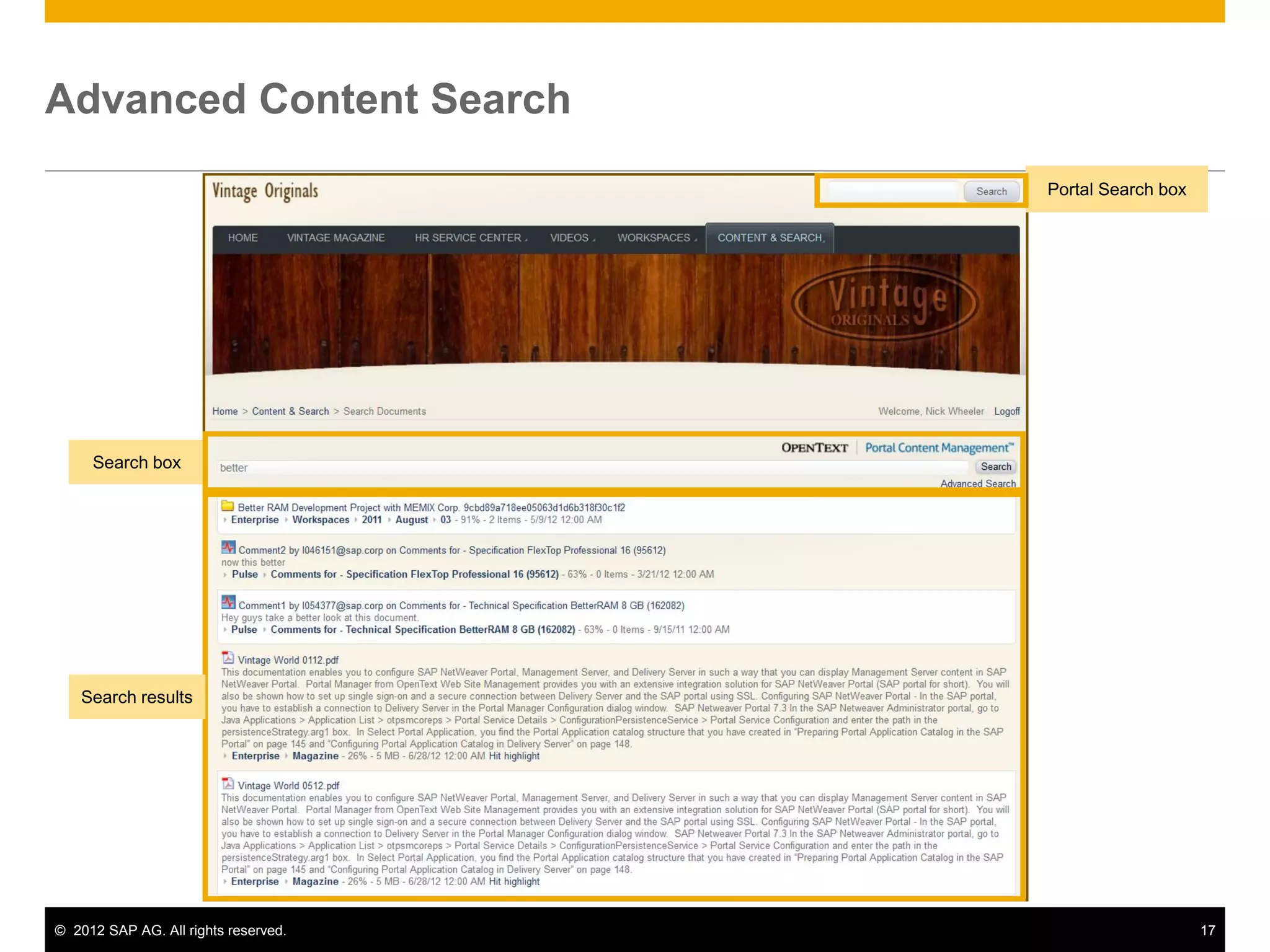The image size is (1270, 952).
Task: Click the portal Search button at top
Action: tap(992, 192)
